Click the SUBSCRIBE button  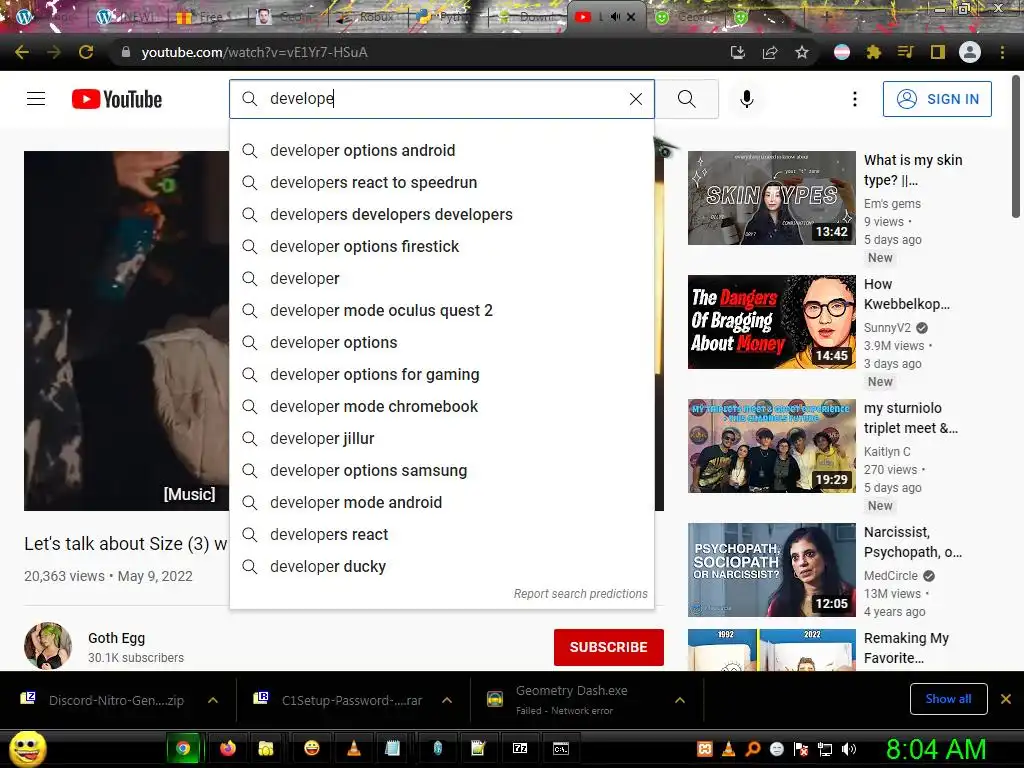609,647
